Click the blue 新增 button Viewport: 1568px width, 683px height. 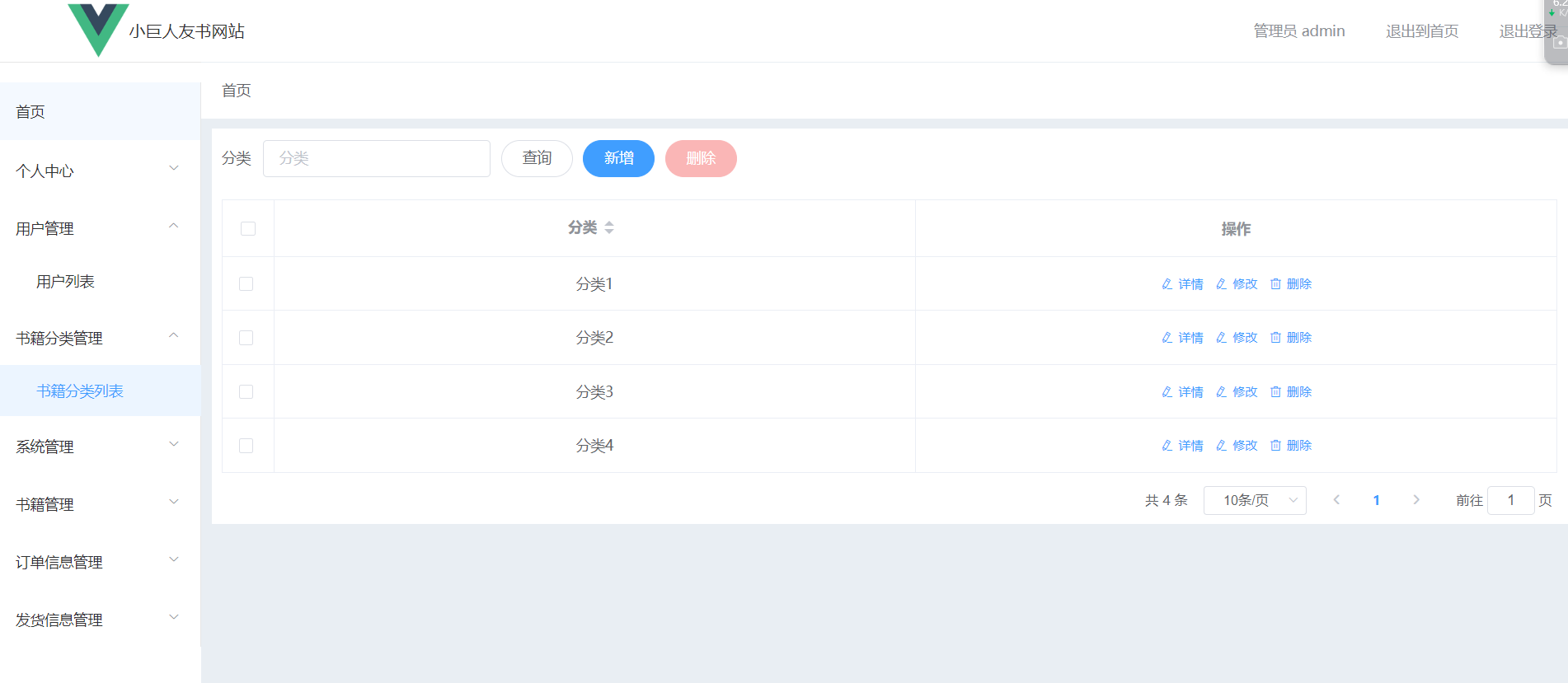(x=618, y=158)
